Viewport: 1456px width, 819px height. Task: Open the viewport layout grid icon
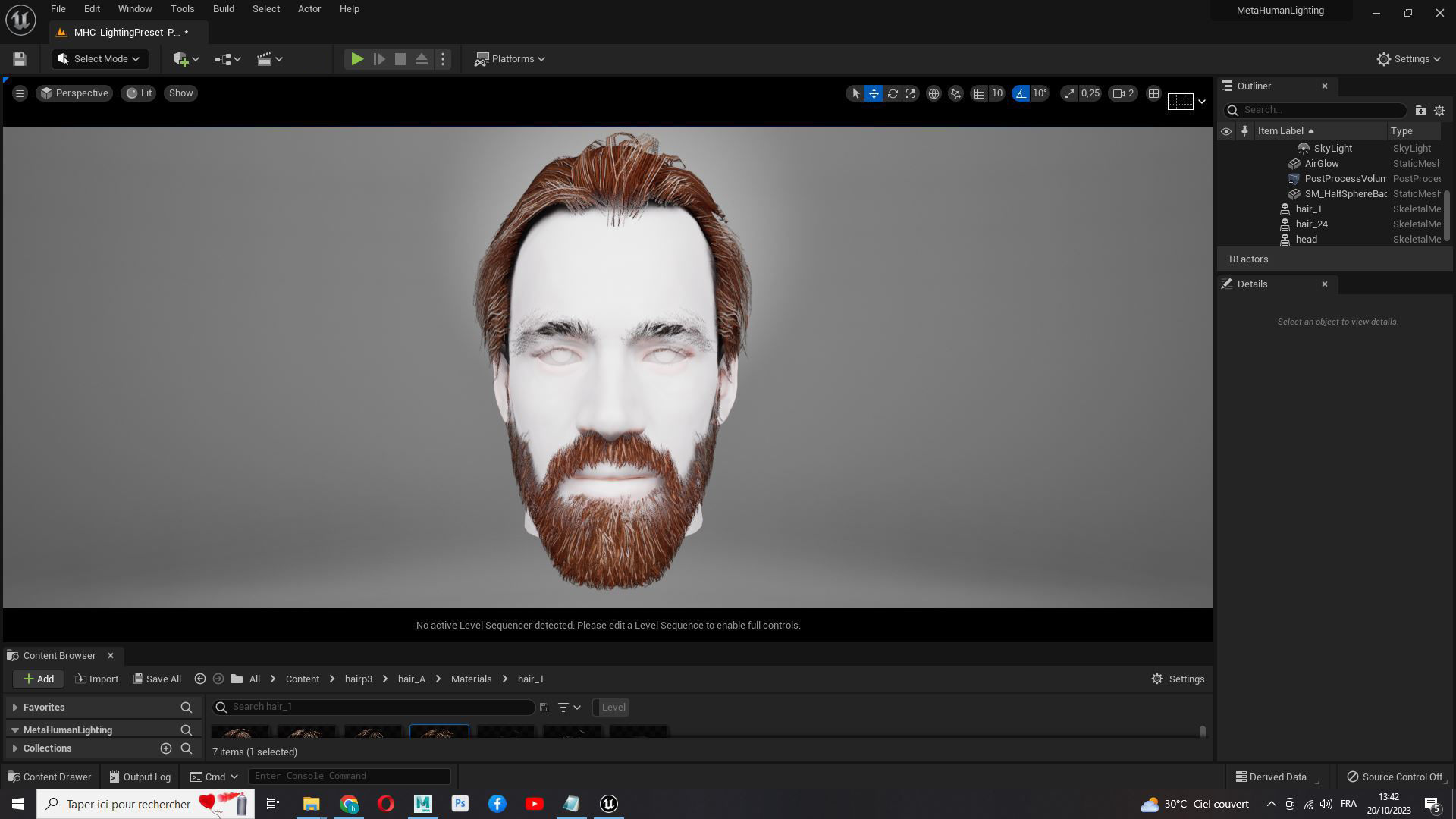click(1153, 93)
